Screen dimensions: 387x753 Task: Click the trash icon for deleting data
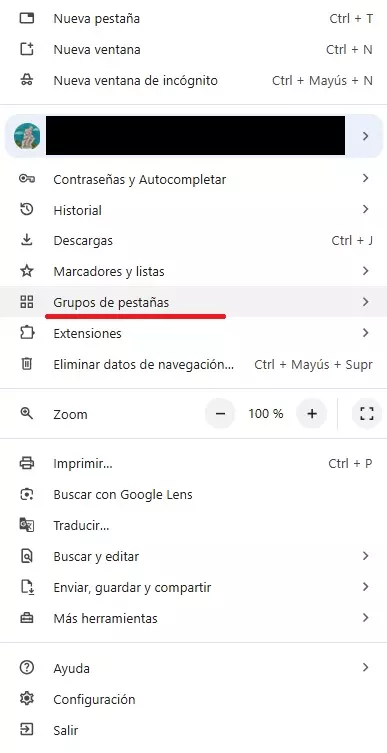coord(27,364)
